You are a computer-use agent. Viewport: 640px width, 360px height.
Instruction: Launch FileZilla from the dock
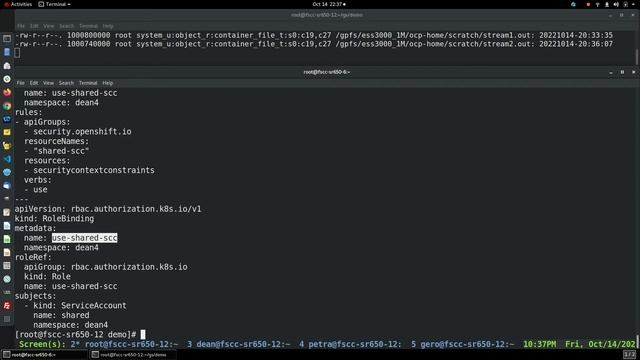pos(7,306)
